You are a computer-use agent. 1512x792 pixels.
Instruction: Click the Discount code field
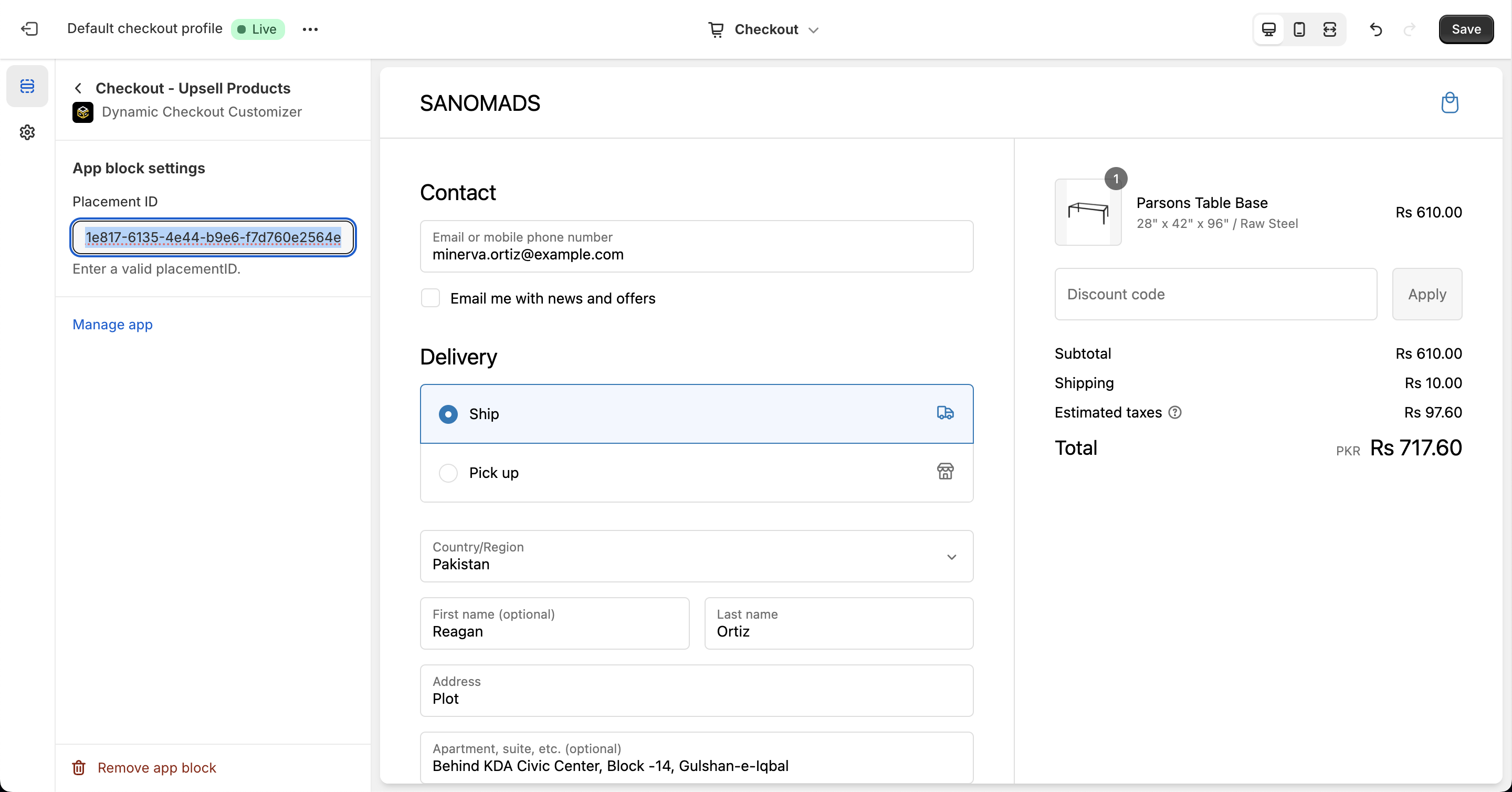1215,294
